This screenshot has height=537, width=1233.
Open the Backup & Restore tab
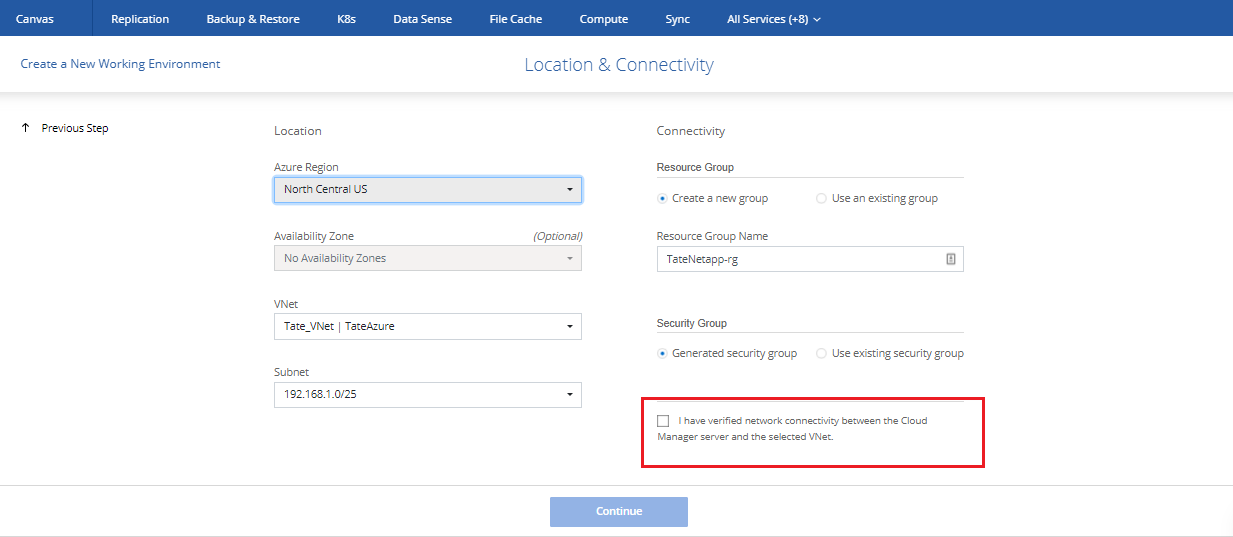point(253,19)
